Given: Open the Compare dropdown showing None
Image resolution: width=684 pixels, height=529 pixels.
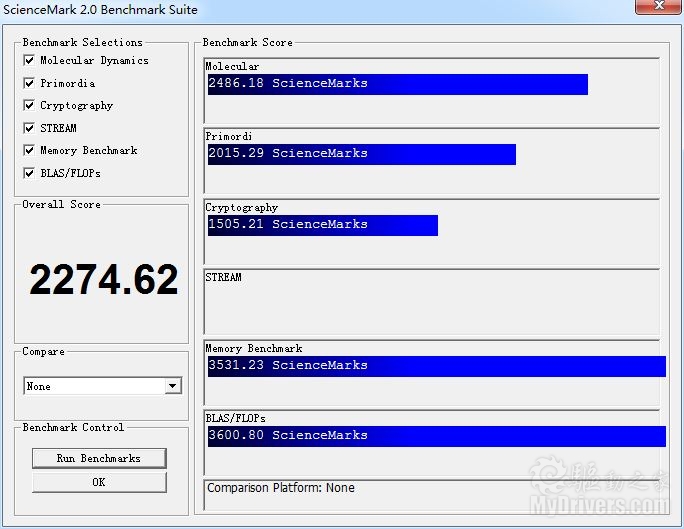Looking at the screenshot, I should click(103, 386).
